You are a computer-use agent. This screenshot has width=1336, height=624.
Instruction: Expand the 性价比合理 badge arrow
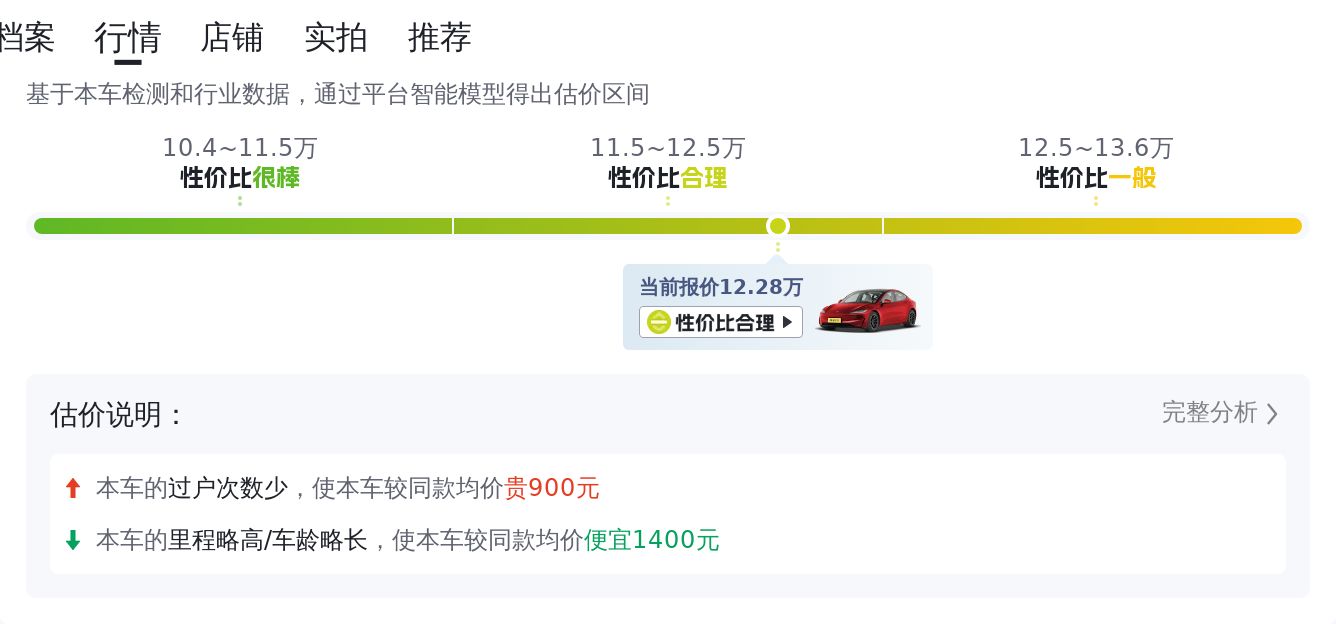tap(787, 322)
